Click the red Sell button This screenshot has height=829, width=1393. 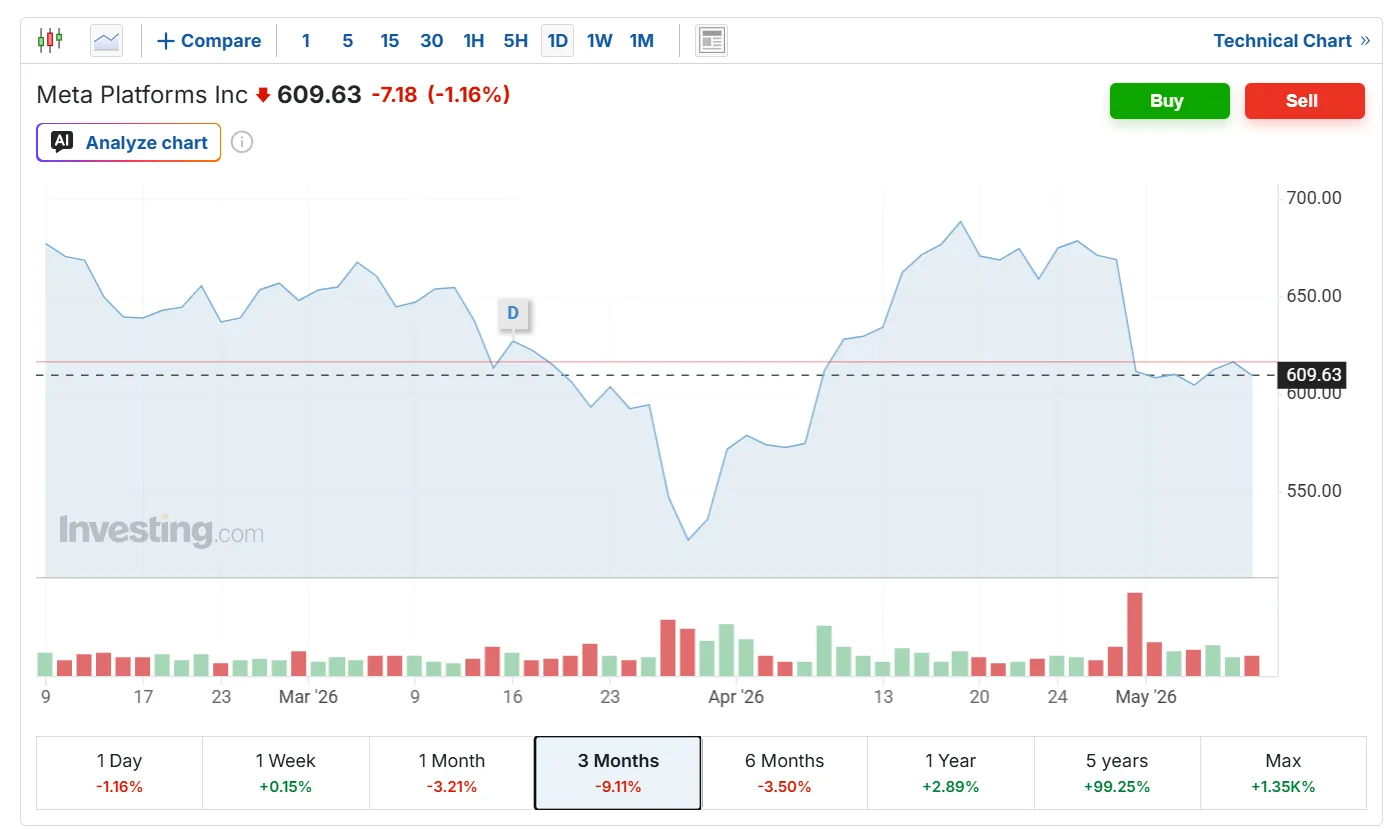(x=1305, y=101)
